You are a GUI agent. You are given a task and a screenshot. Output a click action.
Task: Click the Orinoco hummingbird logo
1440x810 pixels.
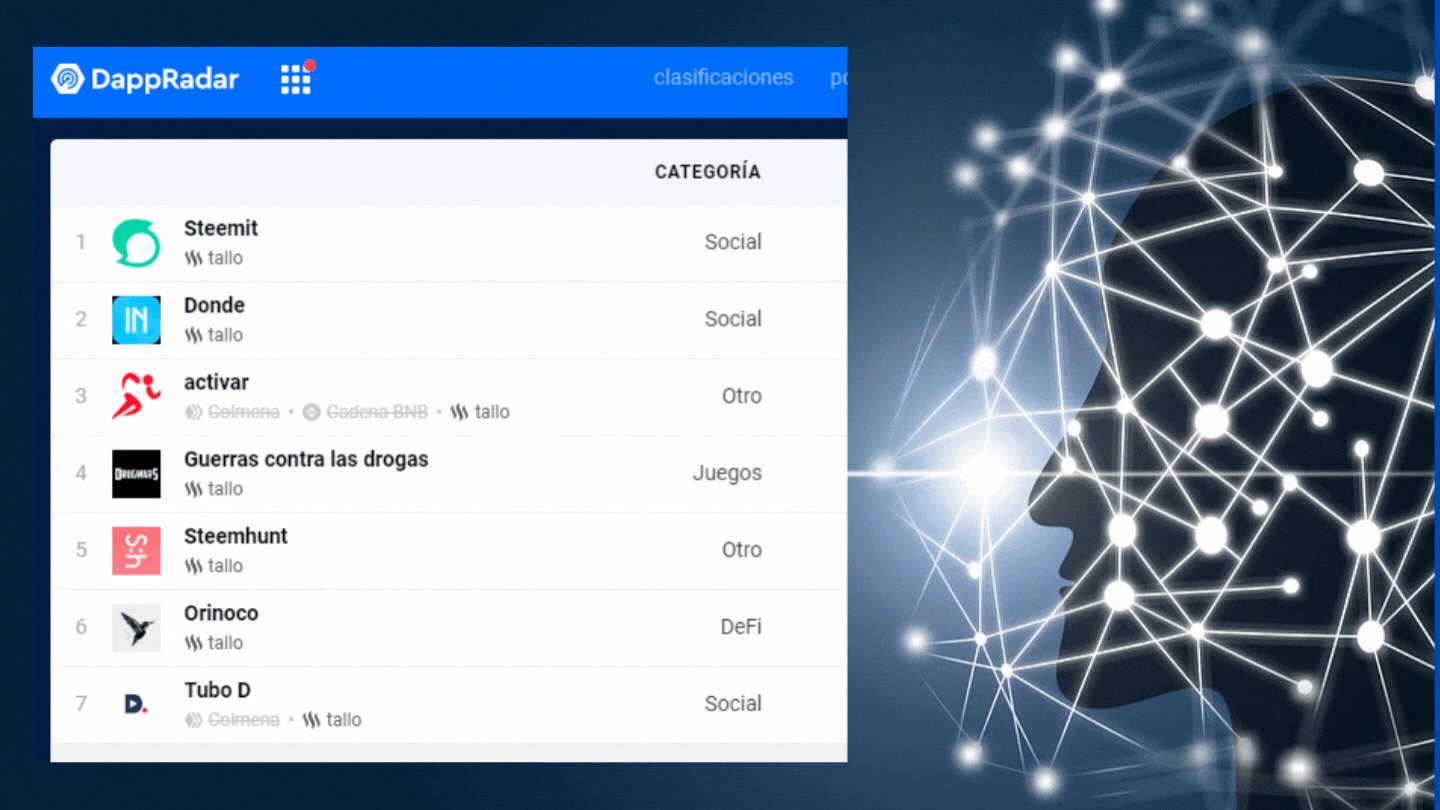(136, 627)
